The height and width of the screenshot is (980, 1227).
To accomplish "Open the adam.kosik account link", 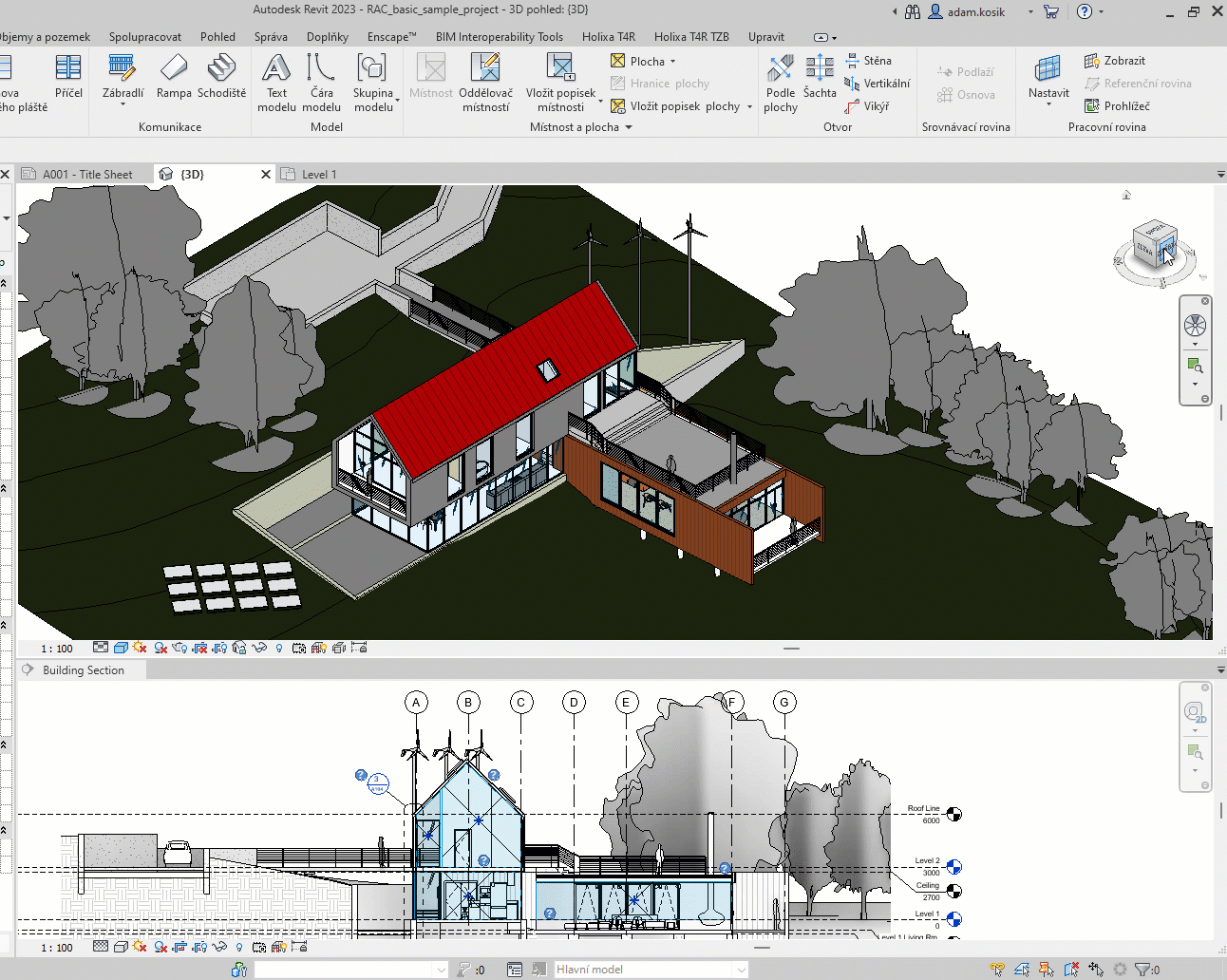I will point(975,12).
